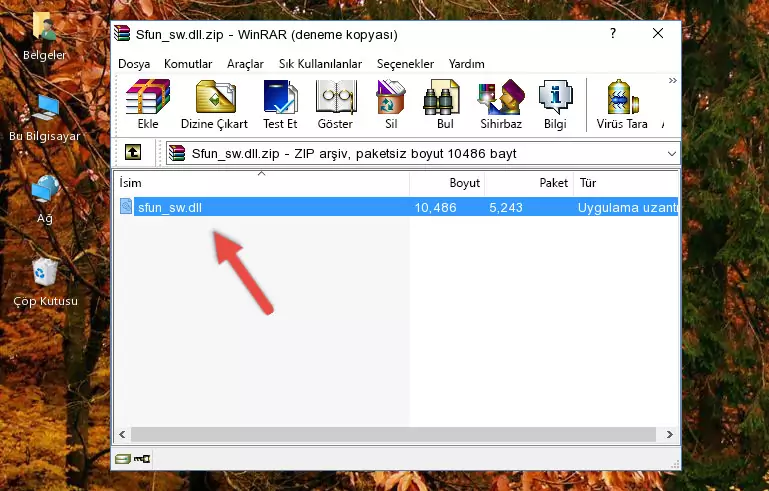Screen dimensions: 769x491
Task: Close the WinRAR window
Action: [x=658, y=33]
